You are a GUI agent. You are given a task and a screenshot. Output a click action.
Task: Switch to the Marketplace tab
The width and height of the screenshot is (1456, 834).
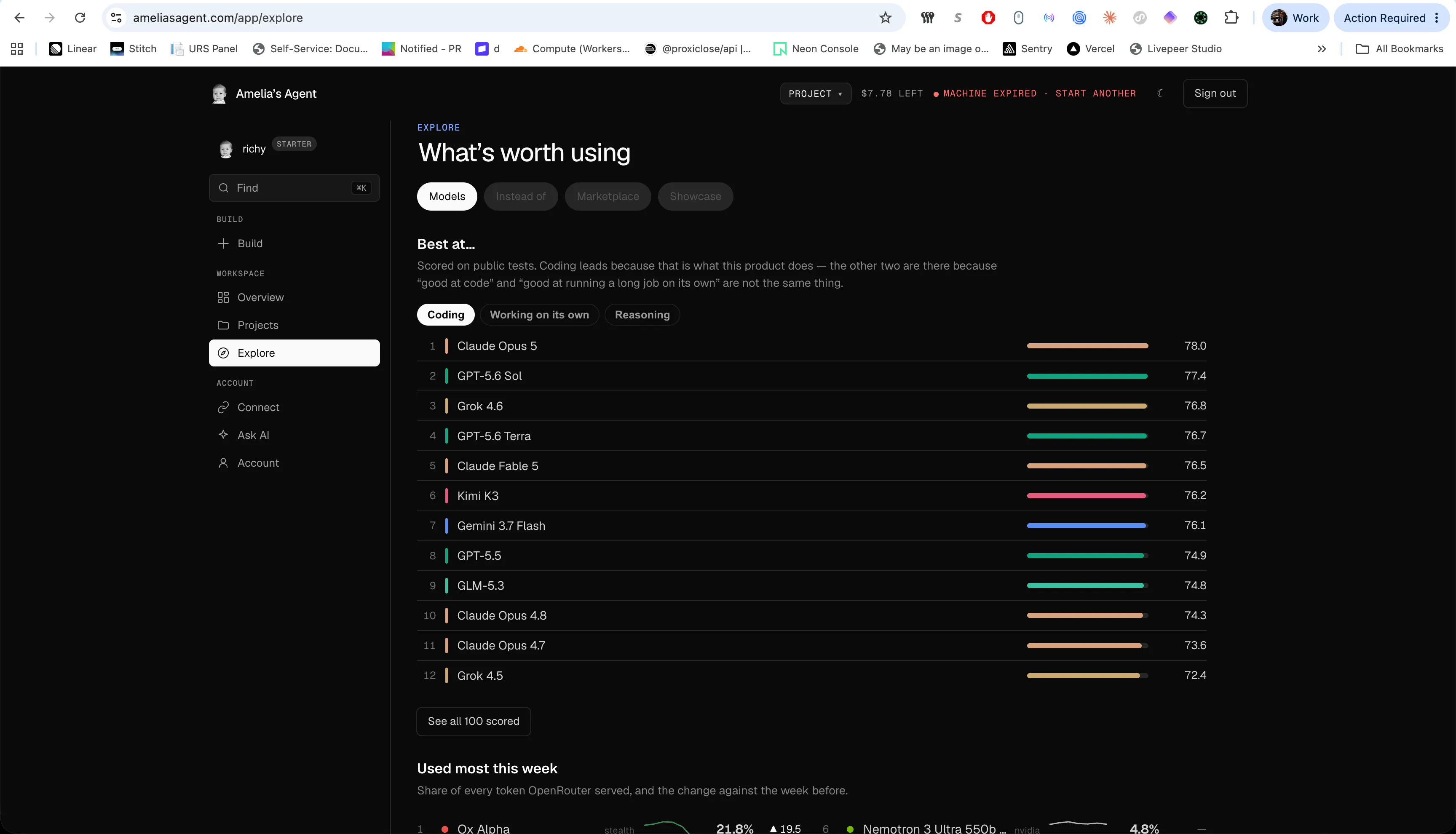tap(608, 196)
